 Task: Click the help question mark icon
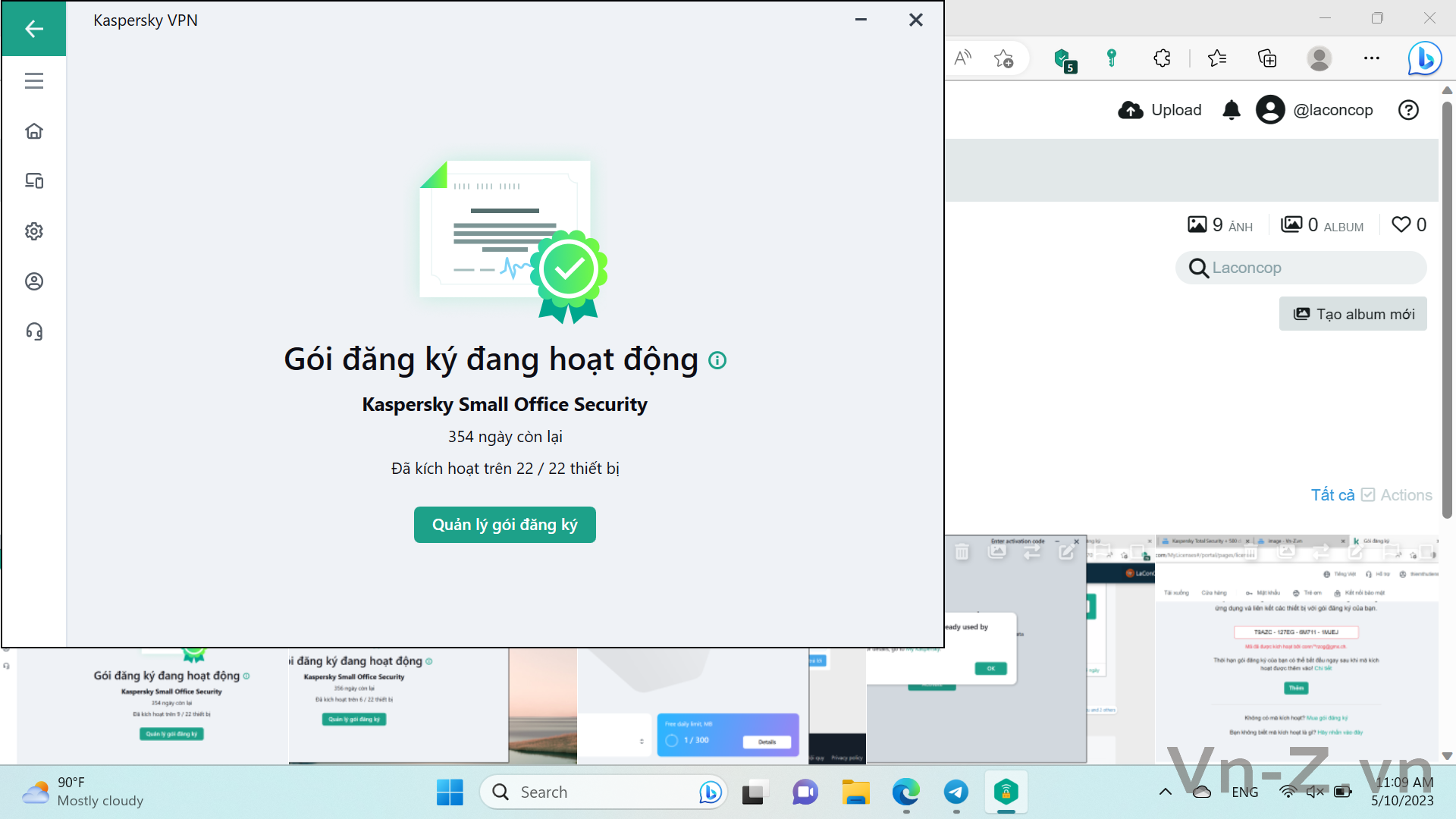coord(1408,110)
